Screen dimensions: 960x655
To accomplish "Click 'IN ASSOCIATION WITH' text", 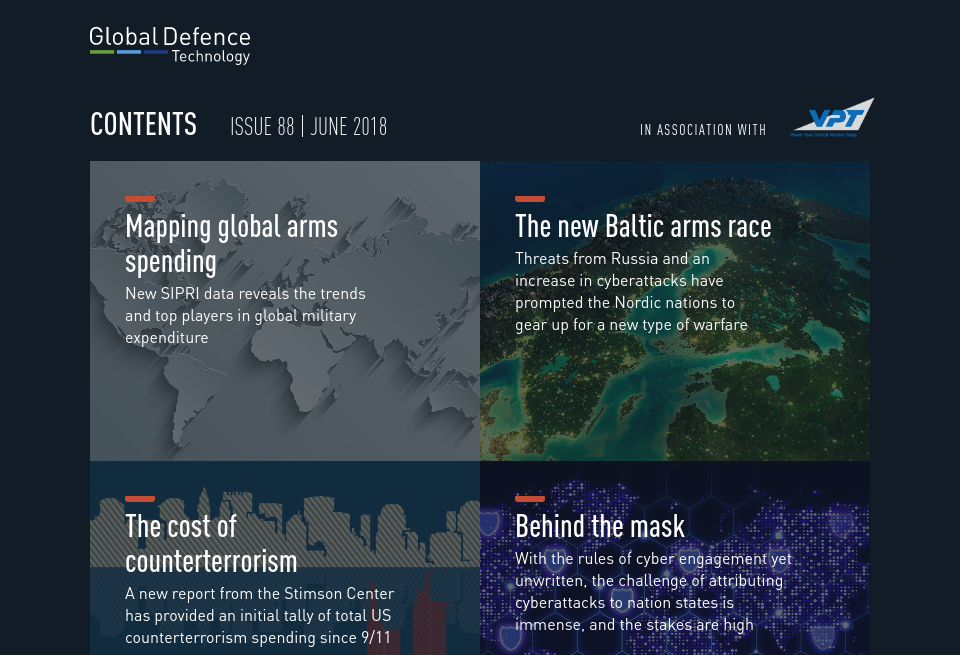I will (x=703, y=130).
